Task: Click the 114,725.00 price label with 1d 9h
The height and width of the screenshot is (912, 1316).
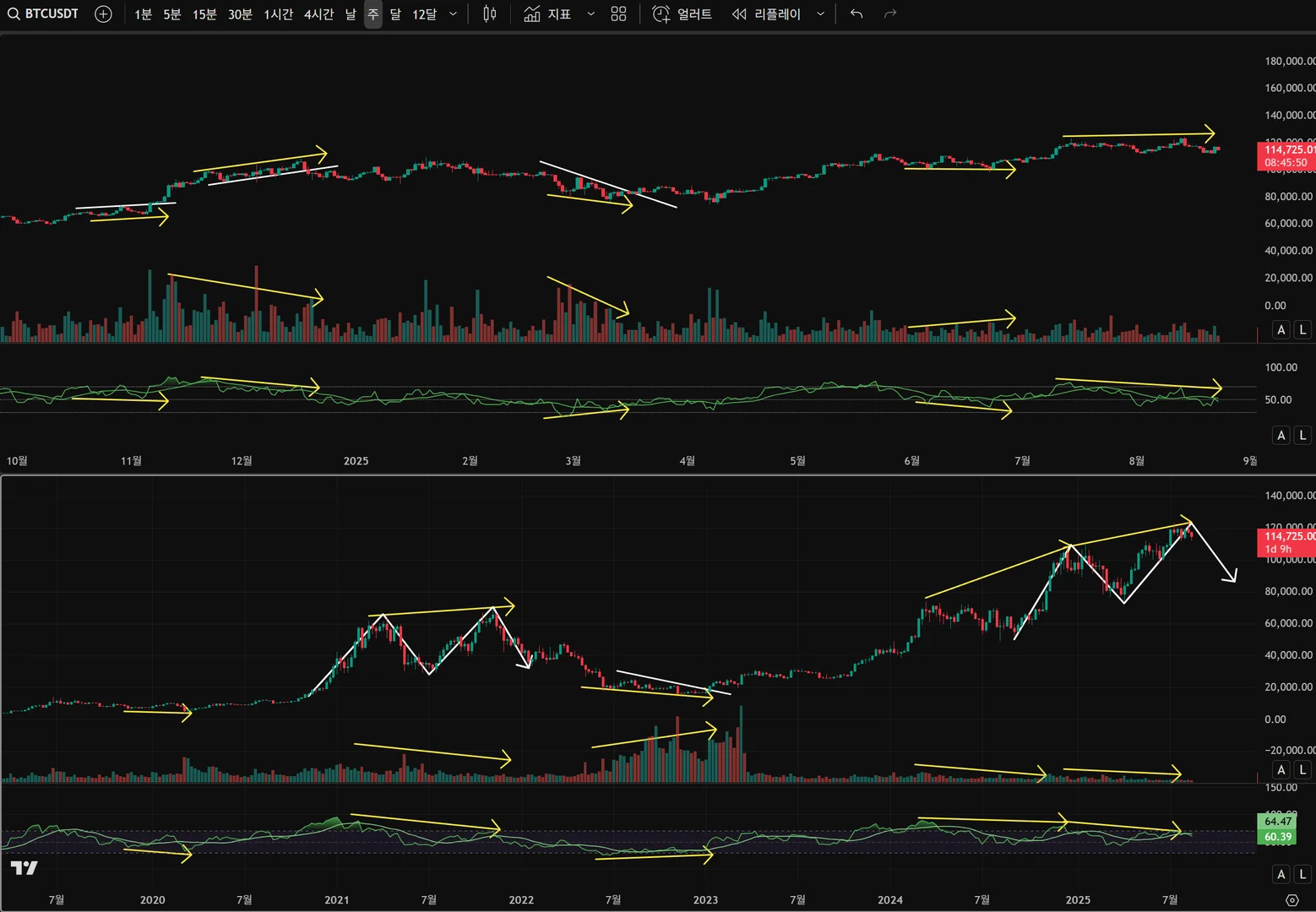Action: (1286, 543)
